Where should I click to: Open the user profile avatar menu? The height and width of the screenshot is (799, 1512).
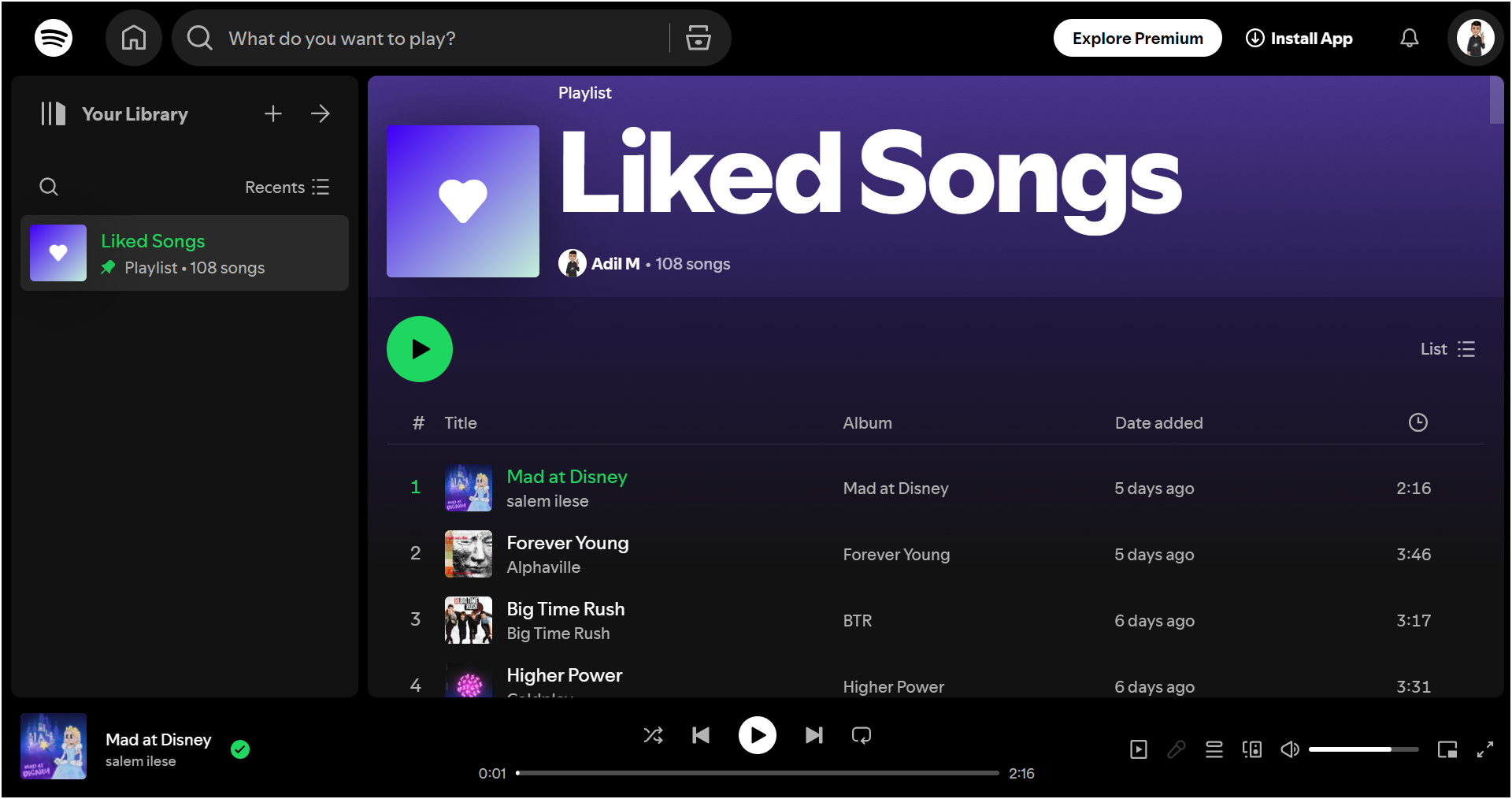tap(1476, 38)
